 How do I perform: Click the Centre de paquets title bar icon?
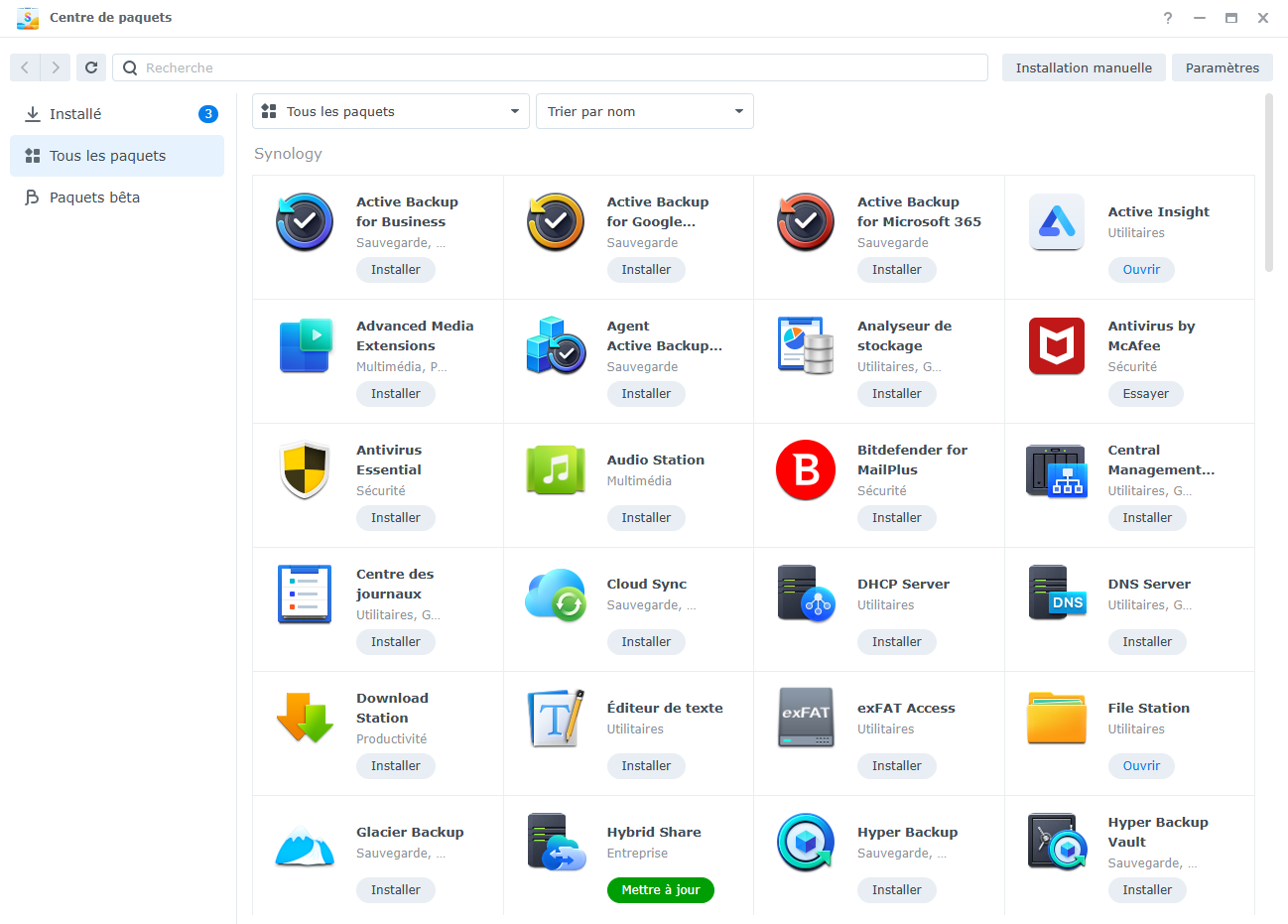tap(27, 18)
